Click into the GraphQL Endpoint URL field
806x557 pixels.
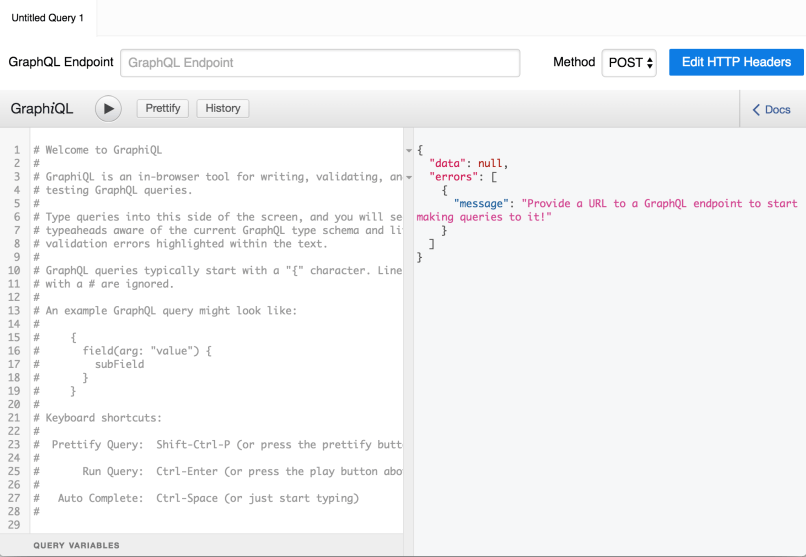click(320, 63)
